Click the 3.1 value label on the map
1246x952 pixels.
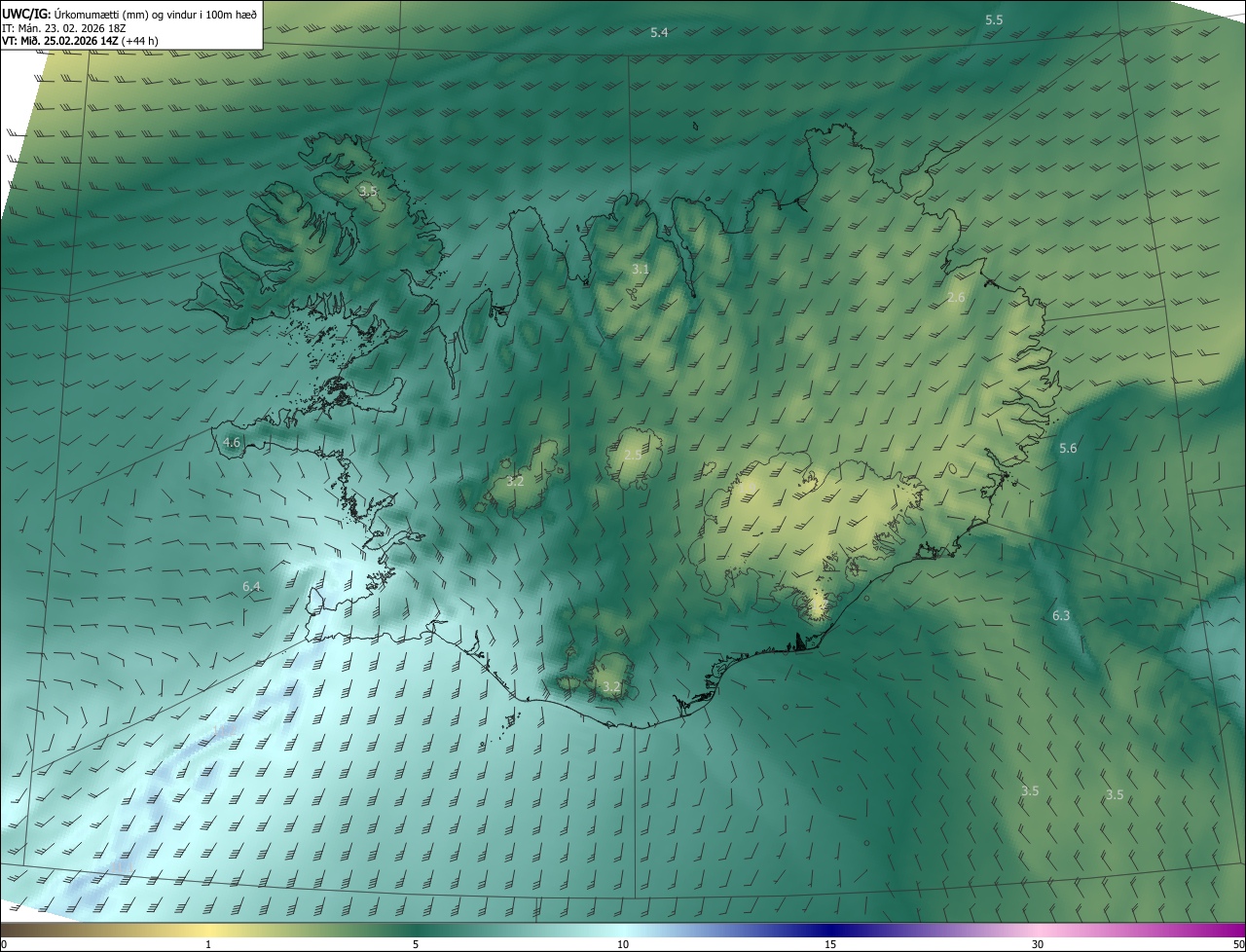[640, 269]
